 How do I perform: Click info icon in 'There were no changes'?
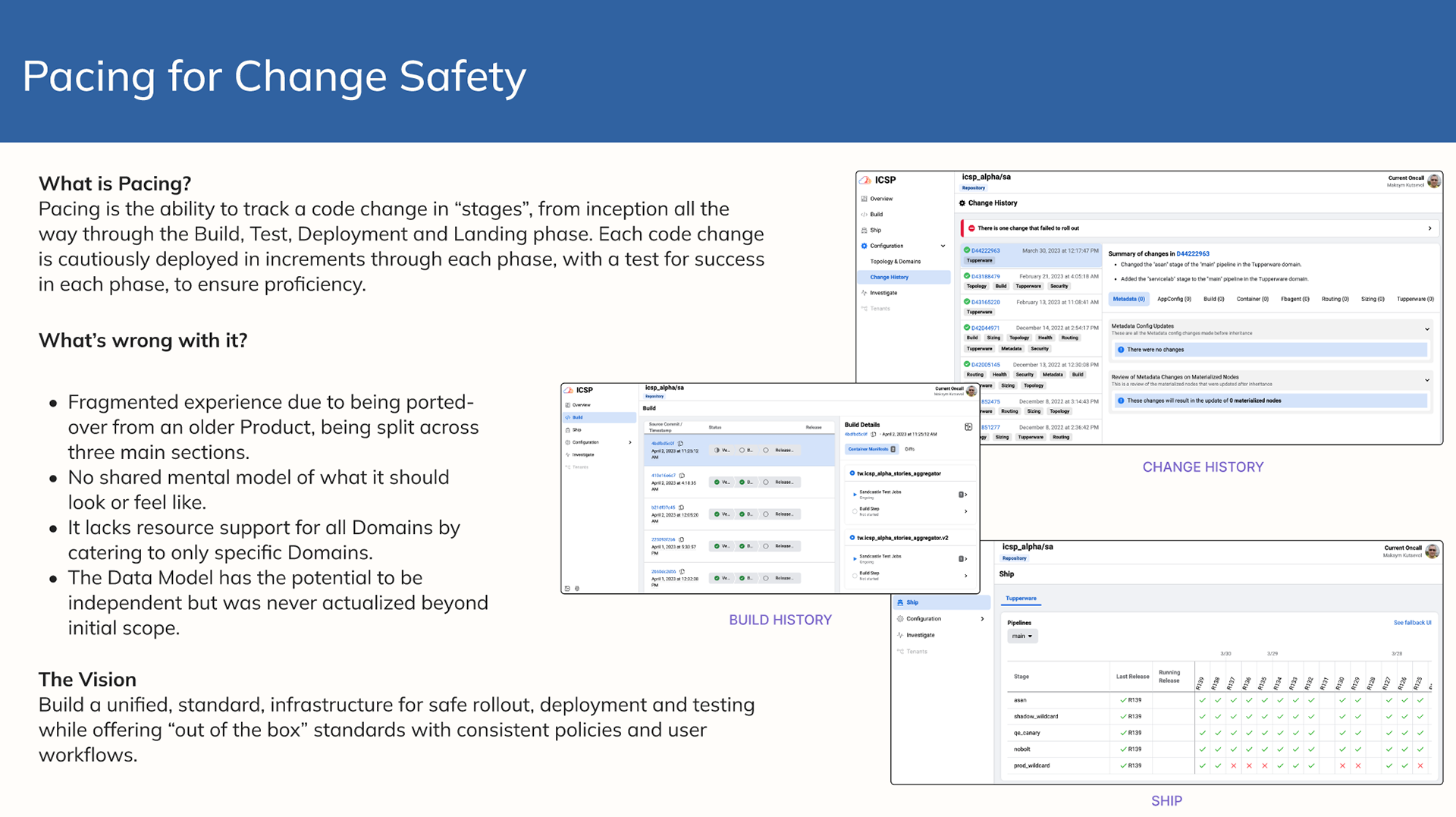click(1121, 350)
